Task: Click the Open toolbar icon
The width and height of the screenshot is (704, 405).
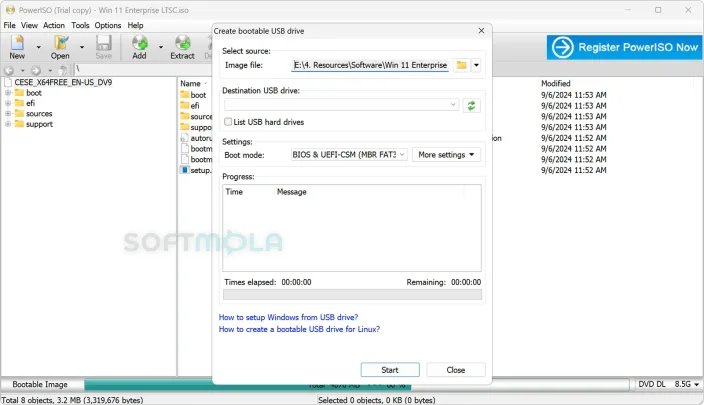Action: (x=60, y=47)
